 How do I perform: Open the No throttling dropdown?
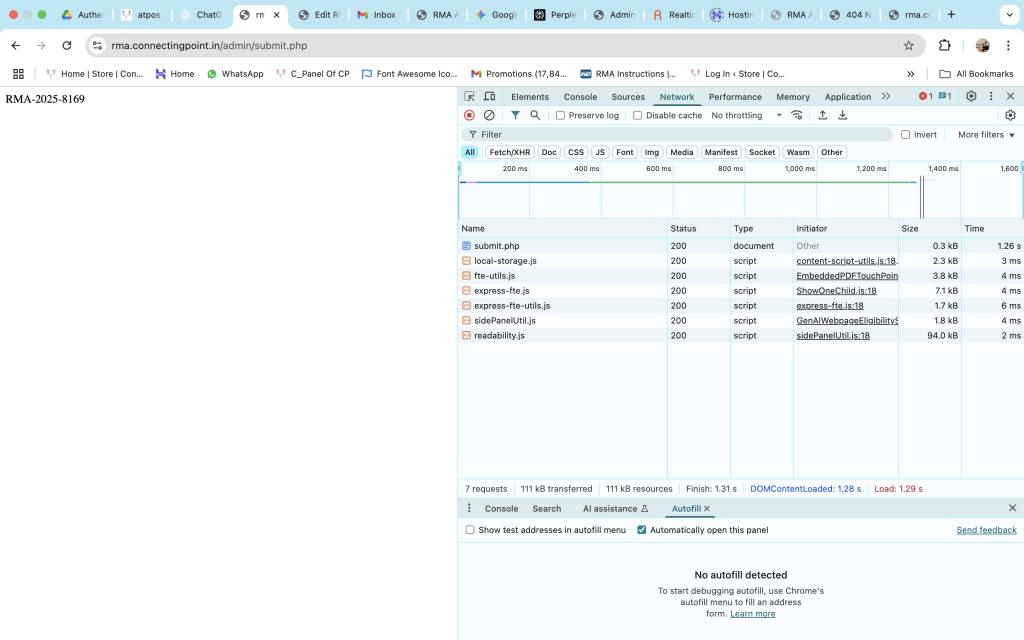746,115
